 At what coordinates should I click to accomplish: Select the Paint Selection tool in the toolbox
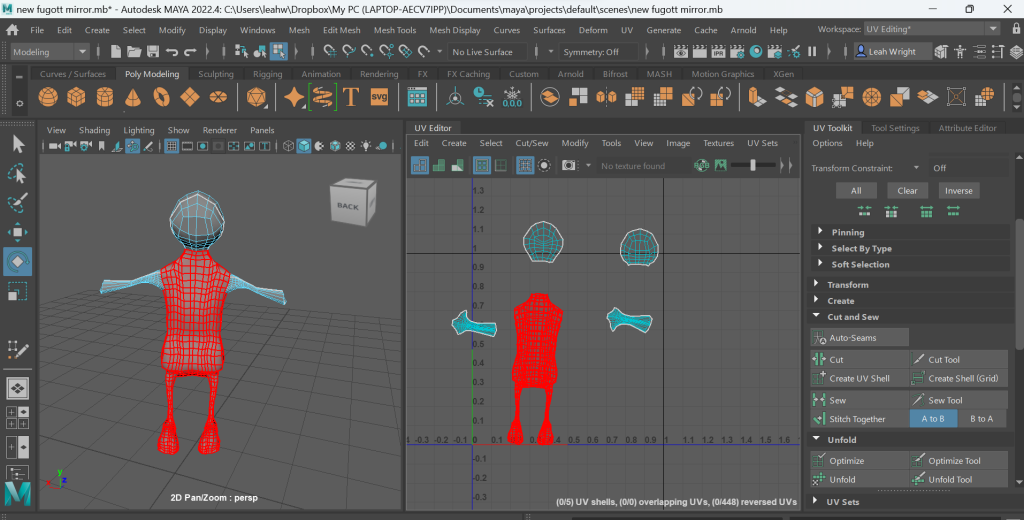18,203
